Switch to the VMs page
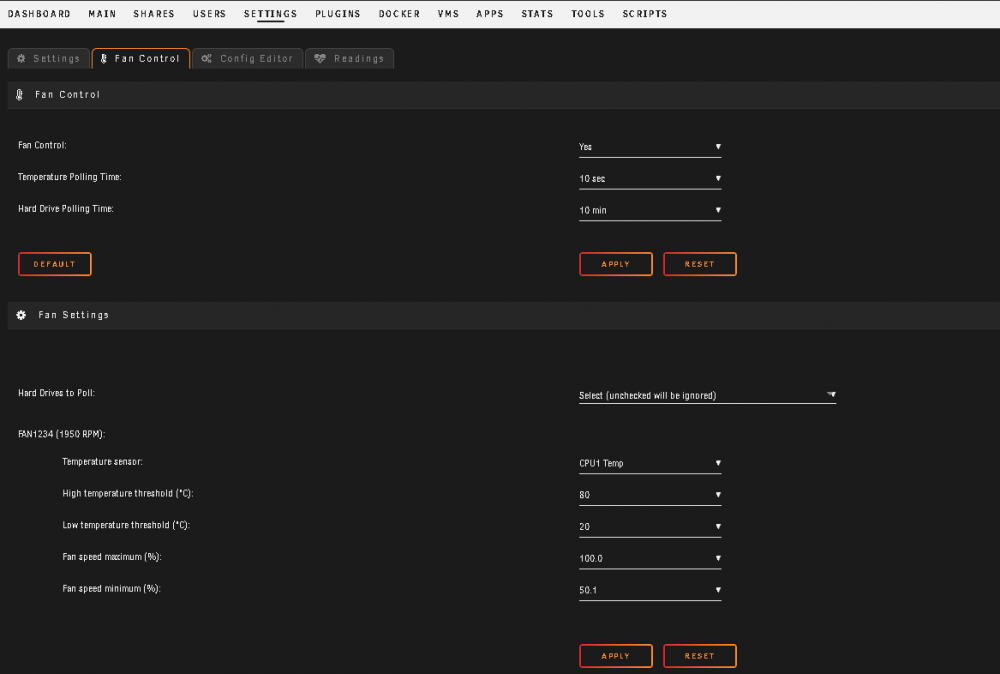Viewport: 1000px width, 674px height. coord(448,13)
